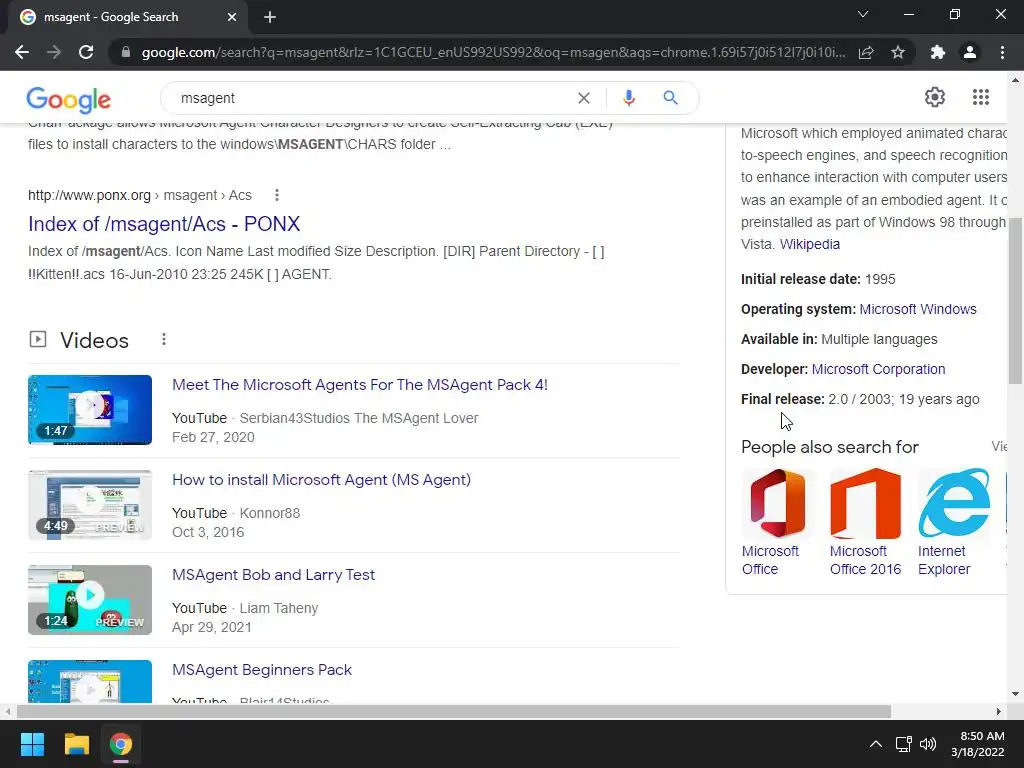Open Microsoft Office related search

point(777,522)
